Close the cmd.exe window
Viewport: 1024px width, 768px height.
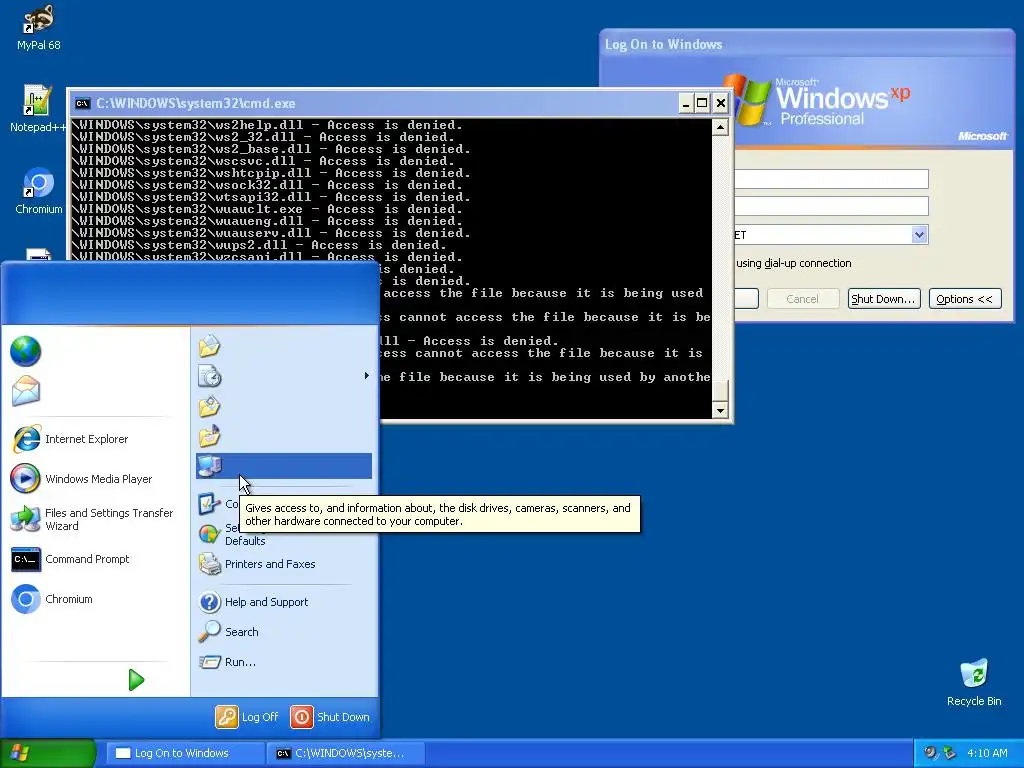point(720,103)
